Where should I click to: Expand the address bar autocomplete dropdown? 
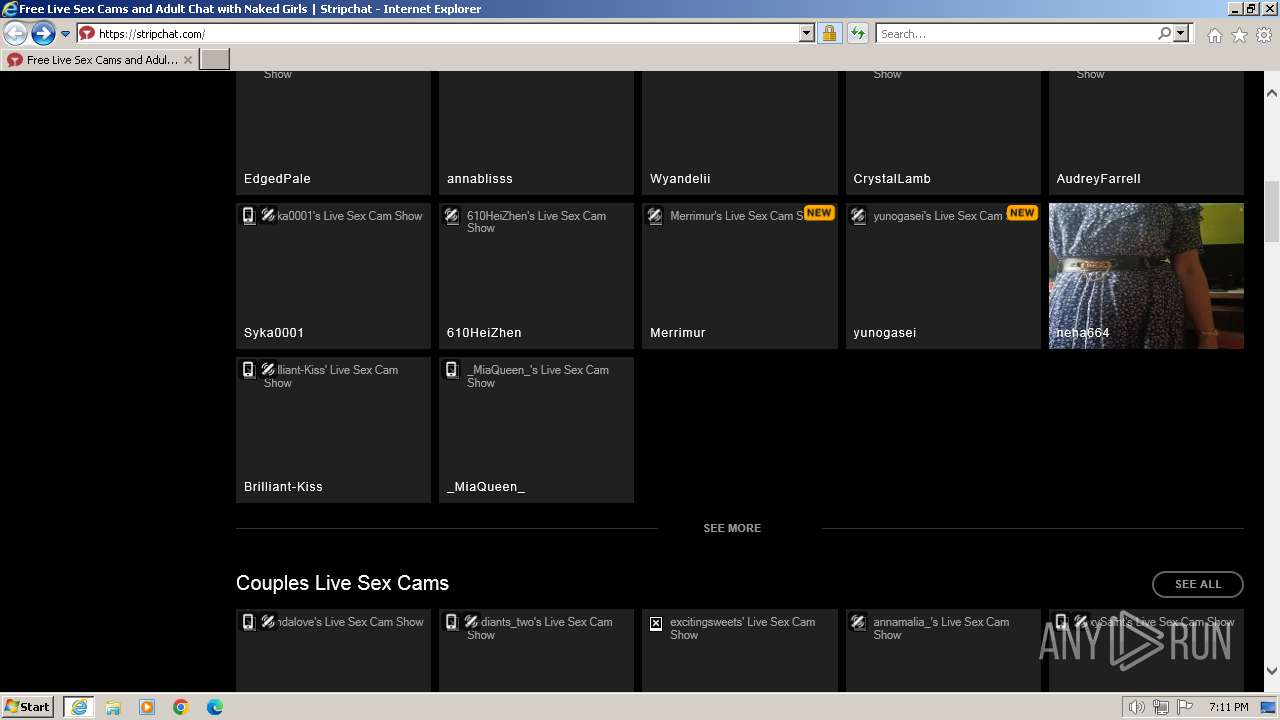(806, 33)
